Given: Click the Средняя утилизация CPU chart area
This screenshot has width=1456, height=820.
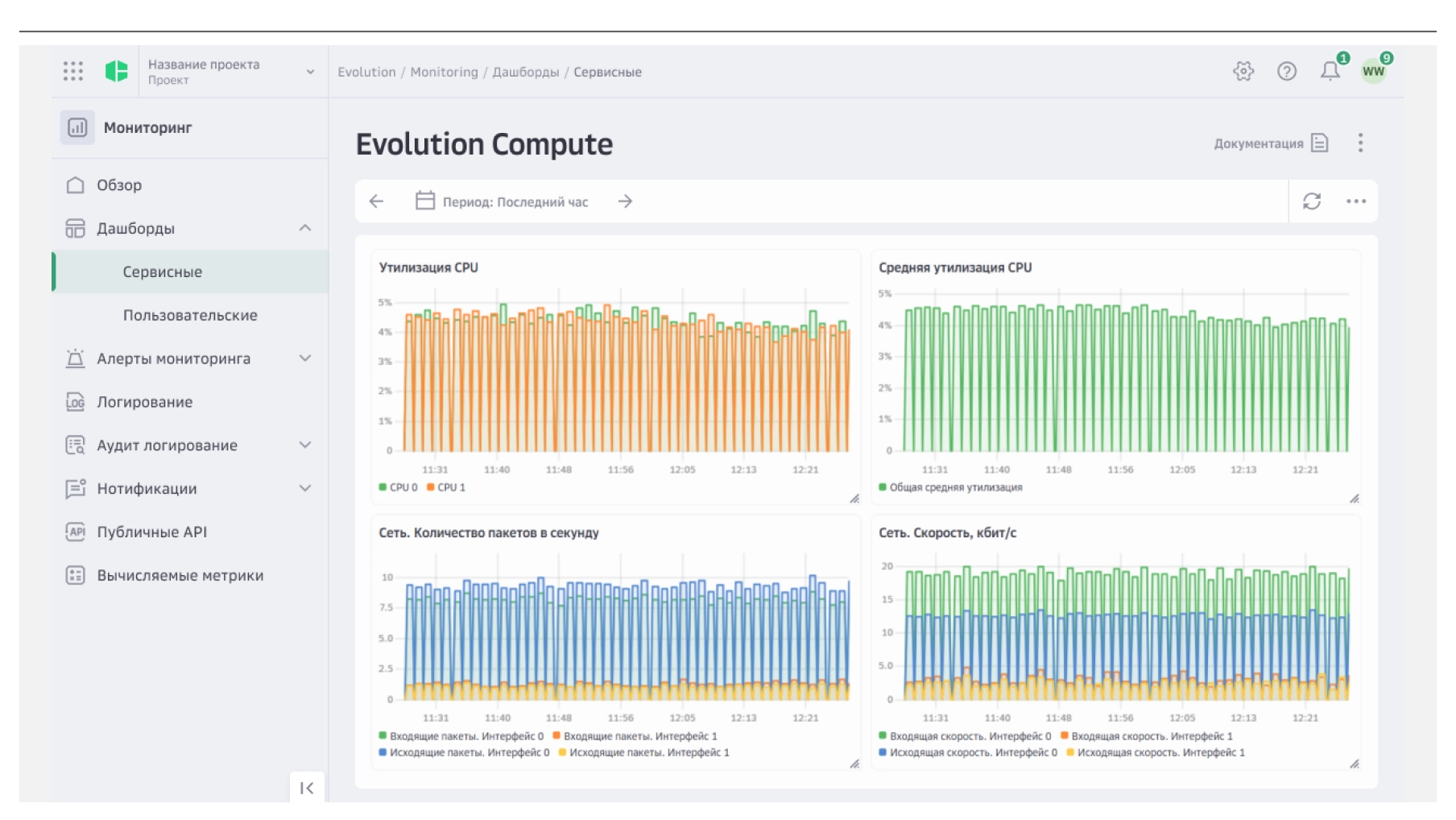Looking at the screenshot, I should [x=1116, y=377].
